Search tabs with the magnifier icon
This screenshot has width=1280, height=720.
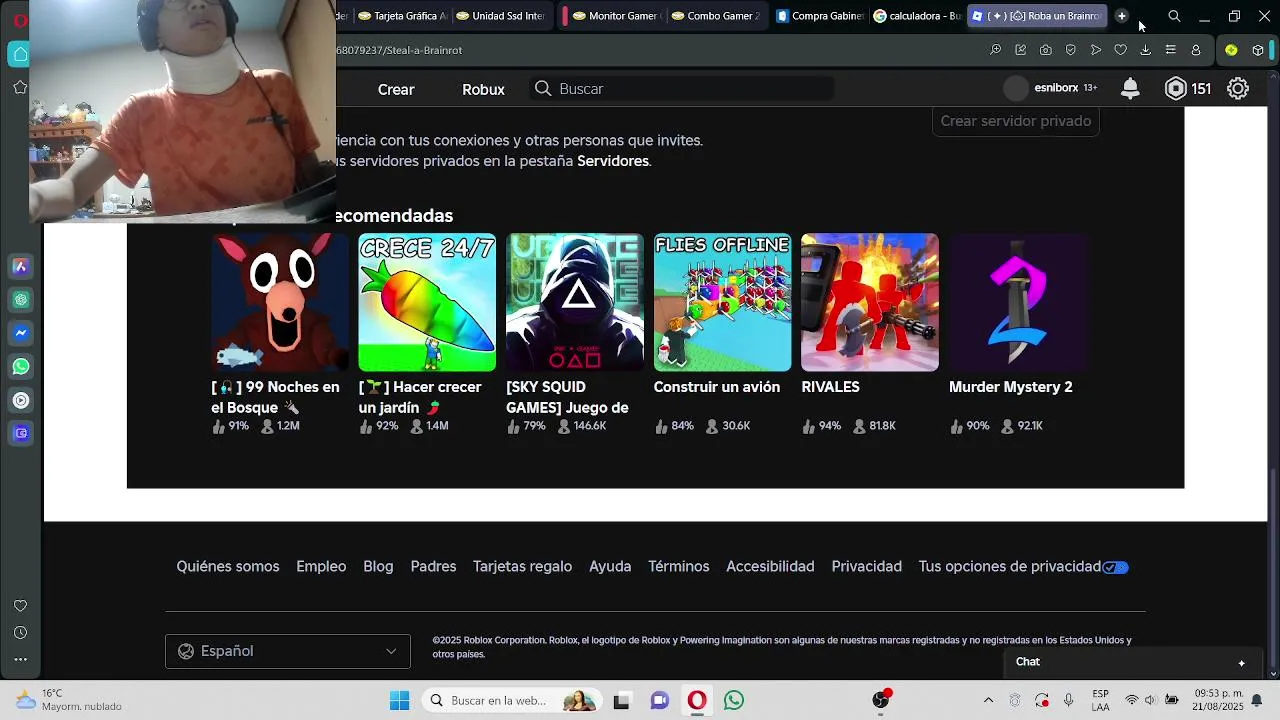[1174, 16]
